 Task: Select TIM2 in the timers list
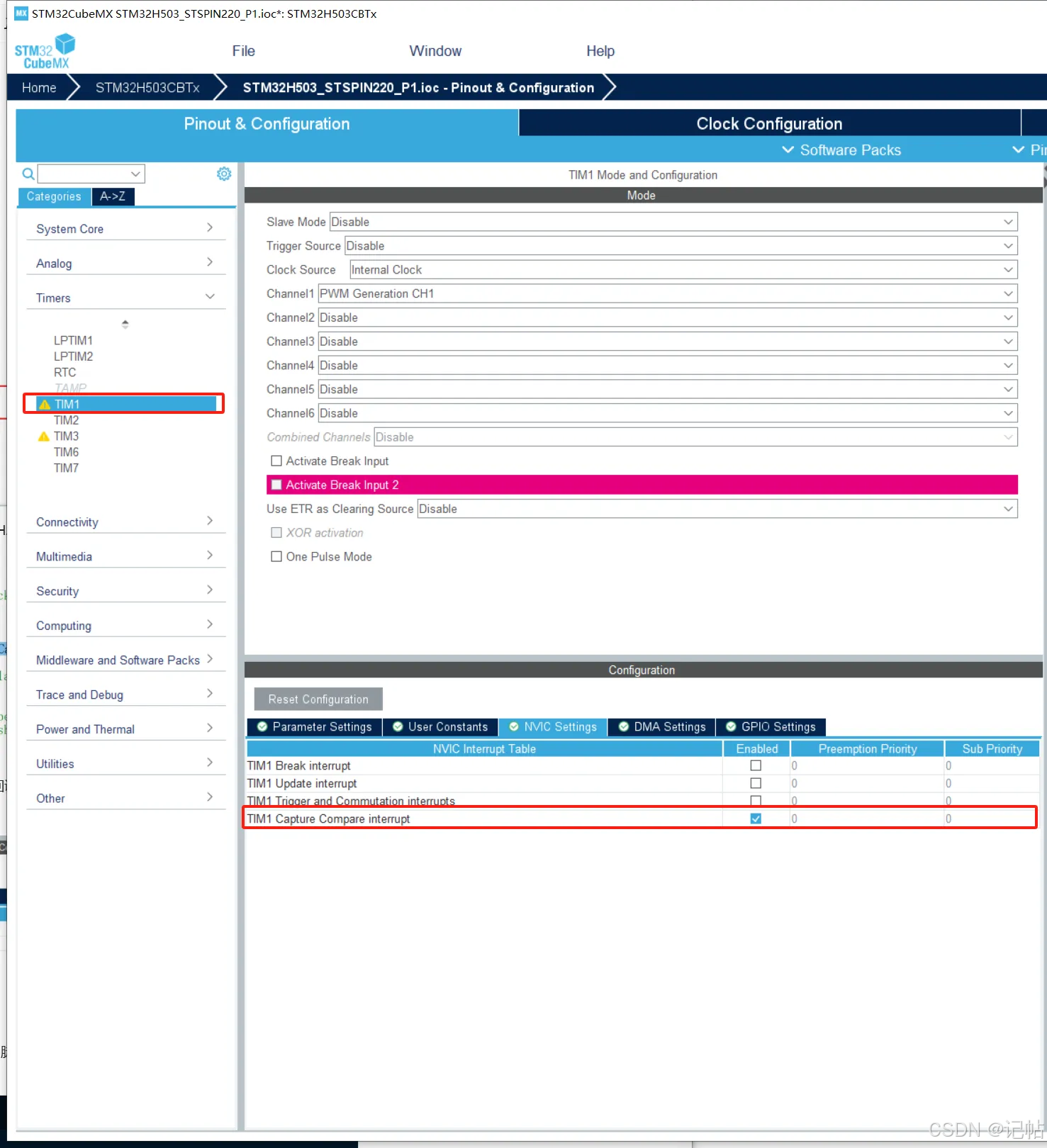67,420
